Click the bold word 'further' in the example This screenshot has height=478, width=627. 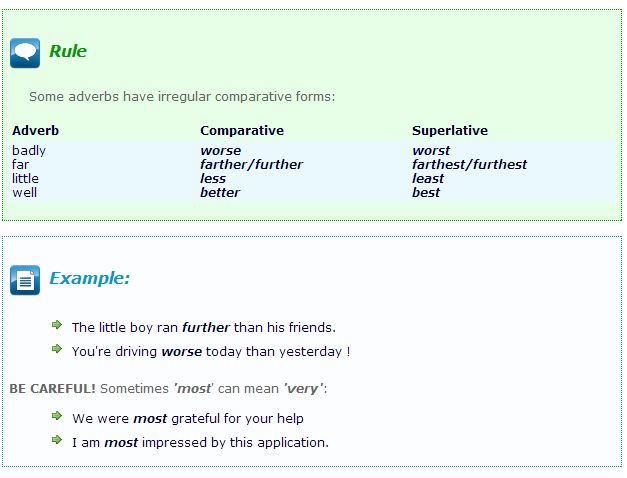click(206, 327)
